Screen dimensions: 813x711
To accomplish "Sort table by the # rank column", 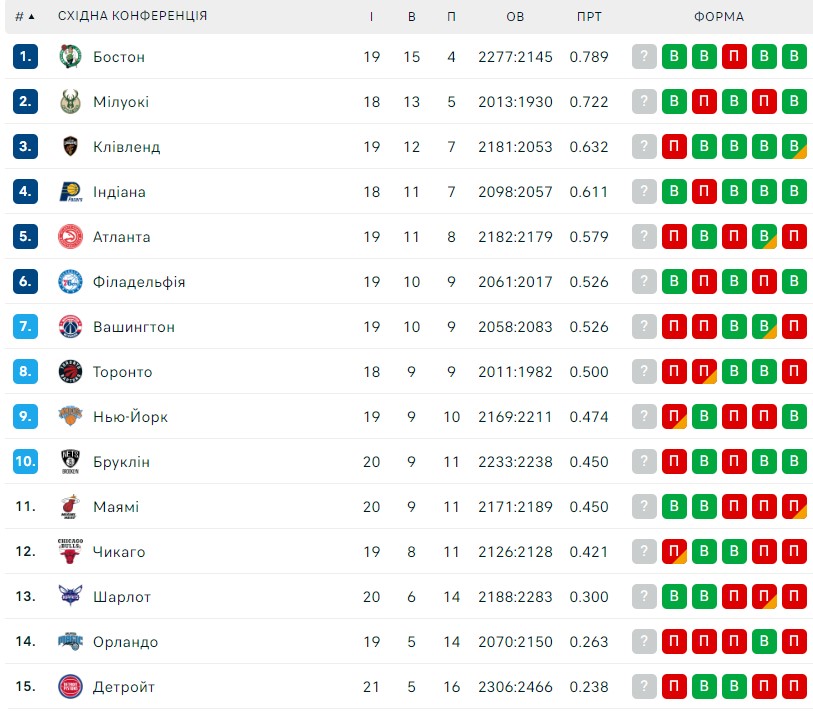I will [24, 17].
